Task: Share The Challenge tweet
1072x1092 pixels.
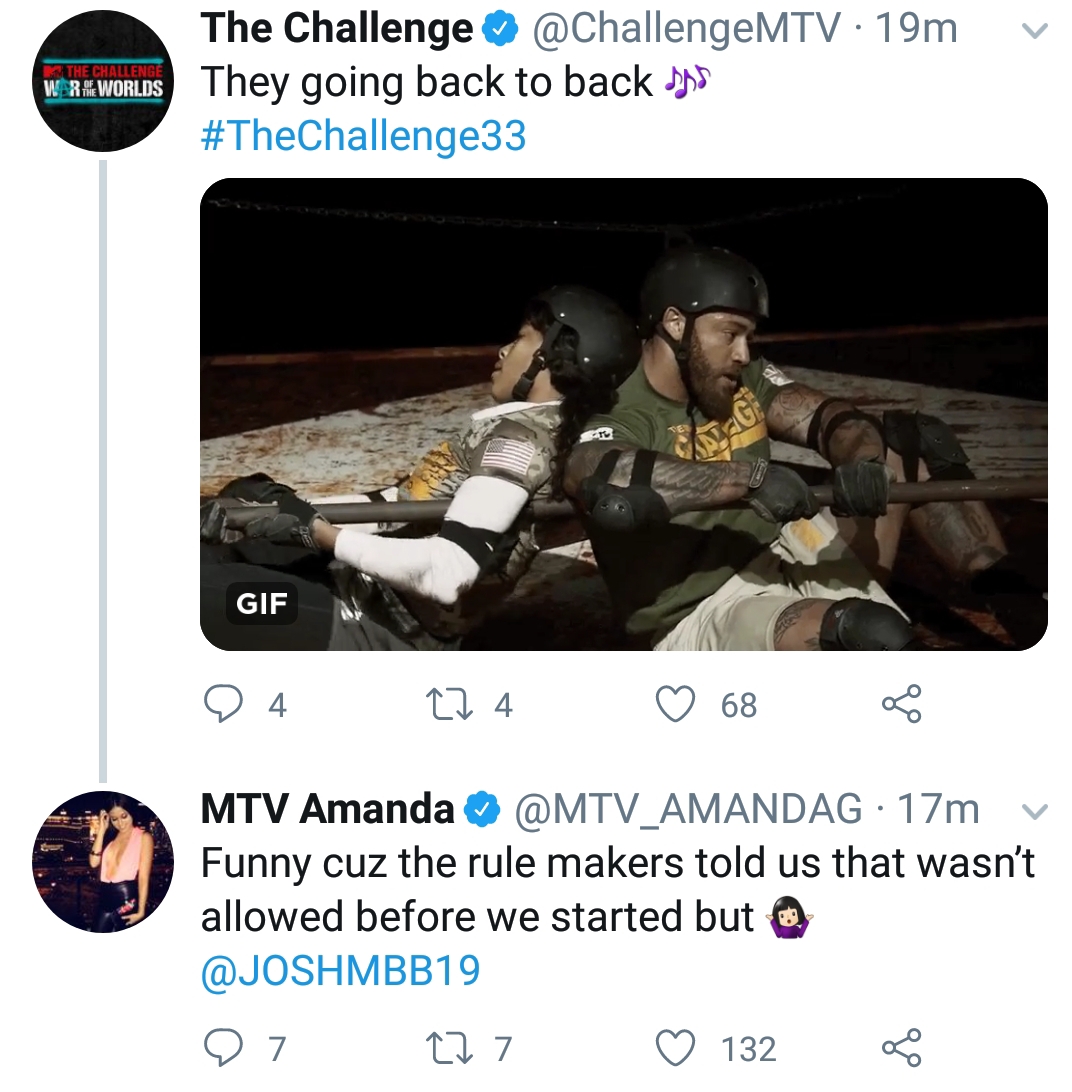Action: (x=902, y=703)
